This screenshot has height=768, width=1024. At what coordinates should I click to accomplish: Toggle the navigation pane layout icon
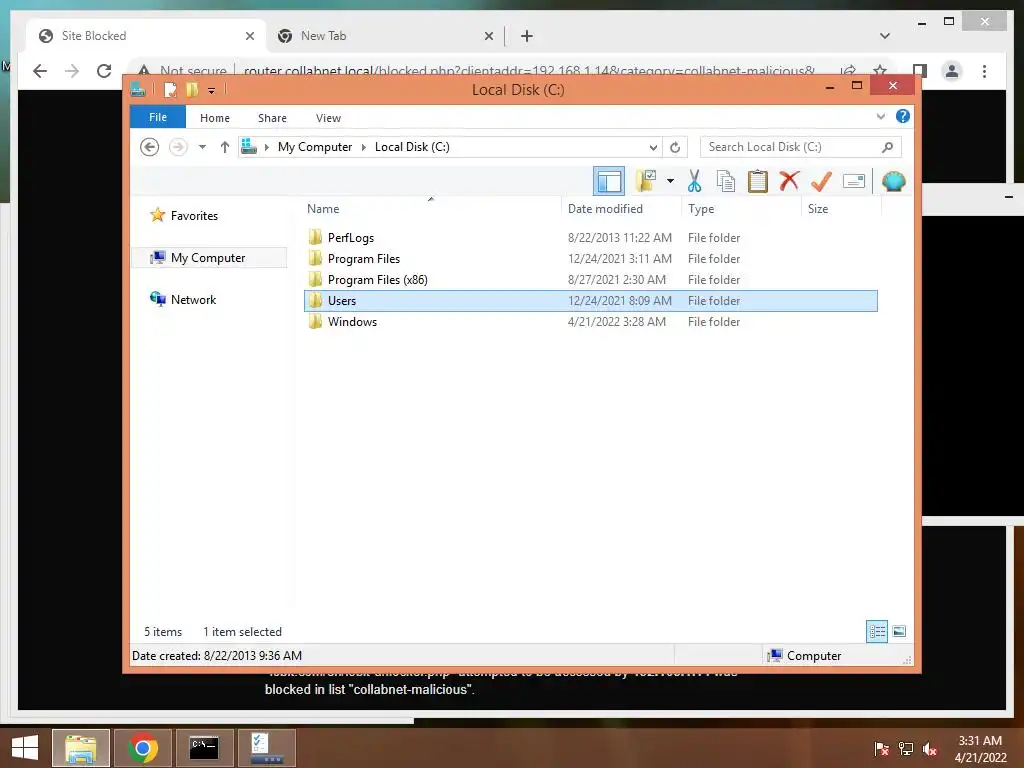pos(609,181)
